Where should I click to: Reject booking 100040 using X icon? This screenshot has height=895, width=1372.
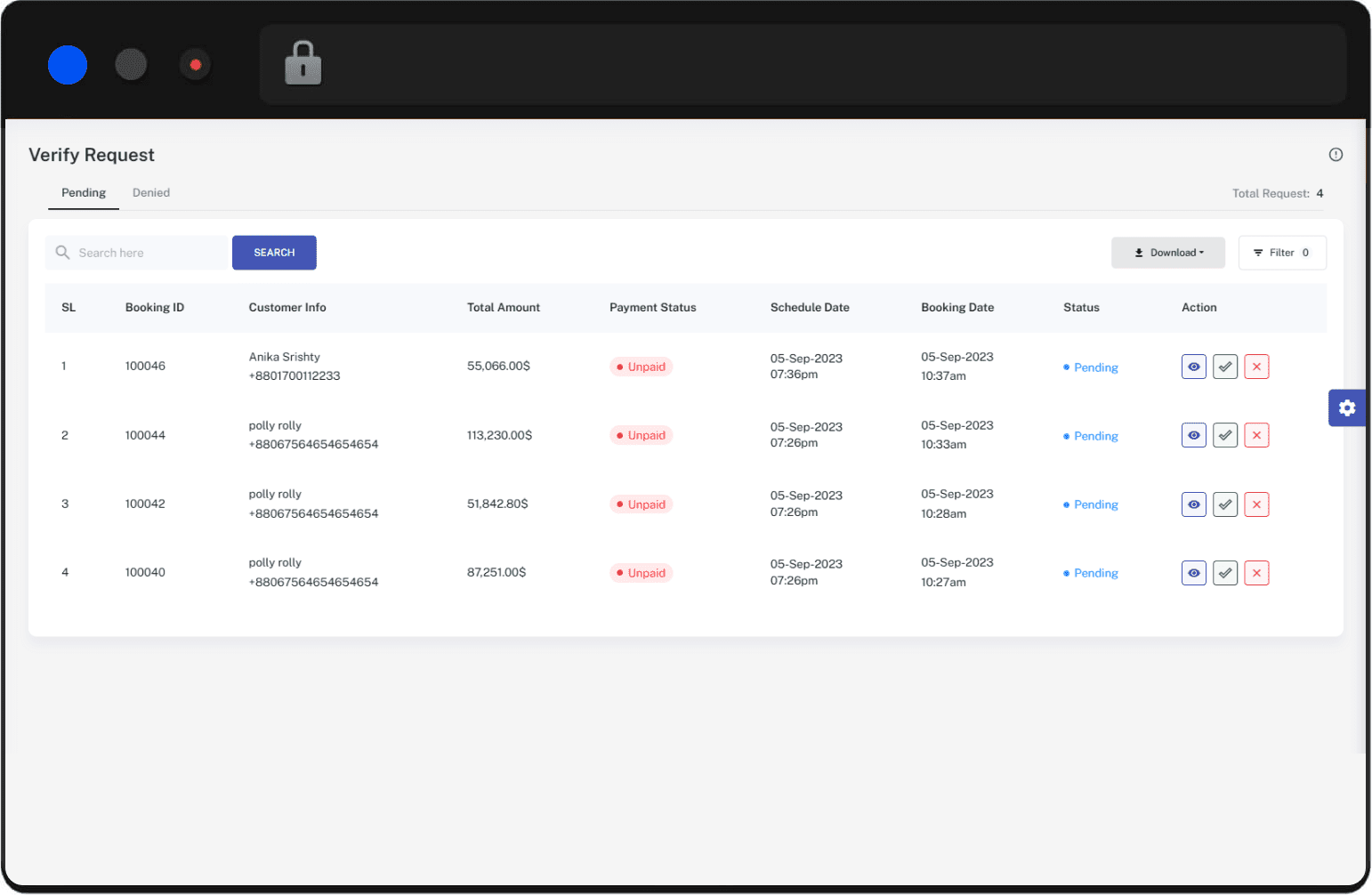point(1256,573)
